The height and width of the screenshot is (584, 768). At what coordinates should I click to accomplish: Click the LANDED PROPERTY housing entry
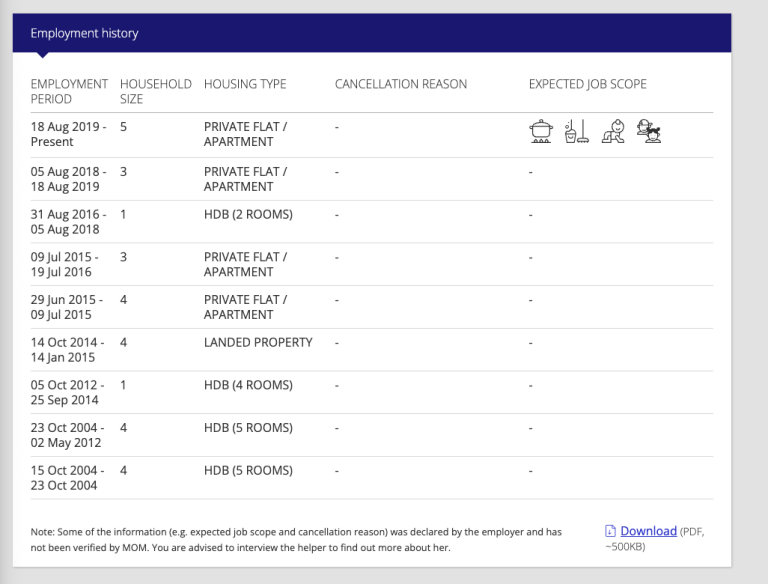[x=258, y=342]
